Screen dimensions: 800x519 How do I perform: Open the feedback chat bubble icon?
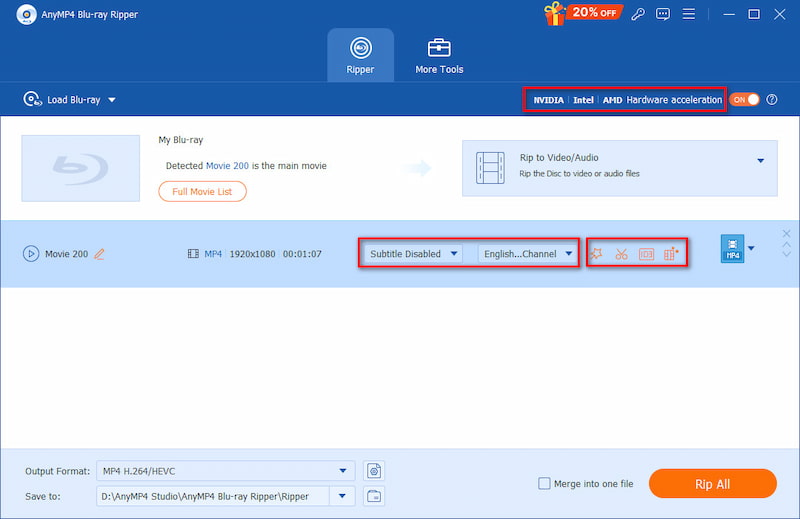point(663,14)
